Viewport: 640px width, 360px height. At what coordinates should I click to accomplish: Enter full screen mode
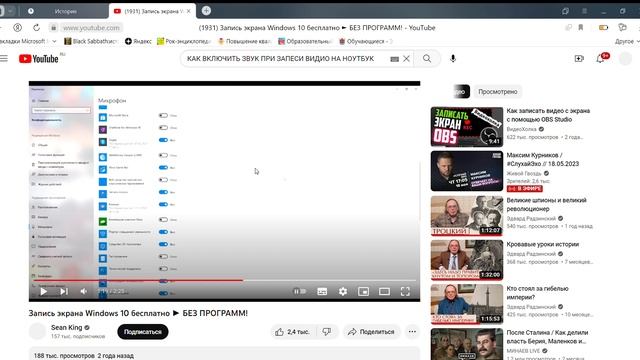click(x=405, y=291)
